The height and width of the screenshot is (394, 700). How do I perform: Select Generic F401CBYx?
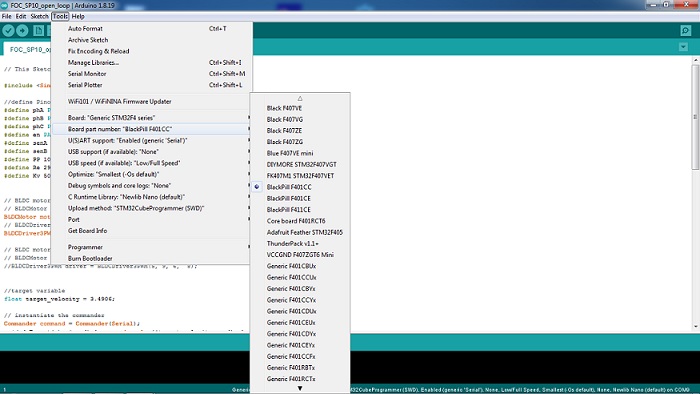(x=300, y=289)
